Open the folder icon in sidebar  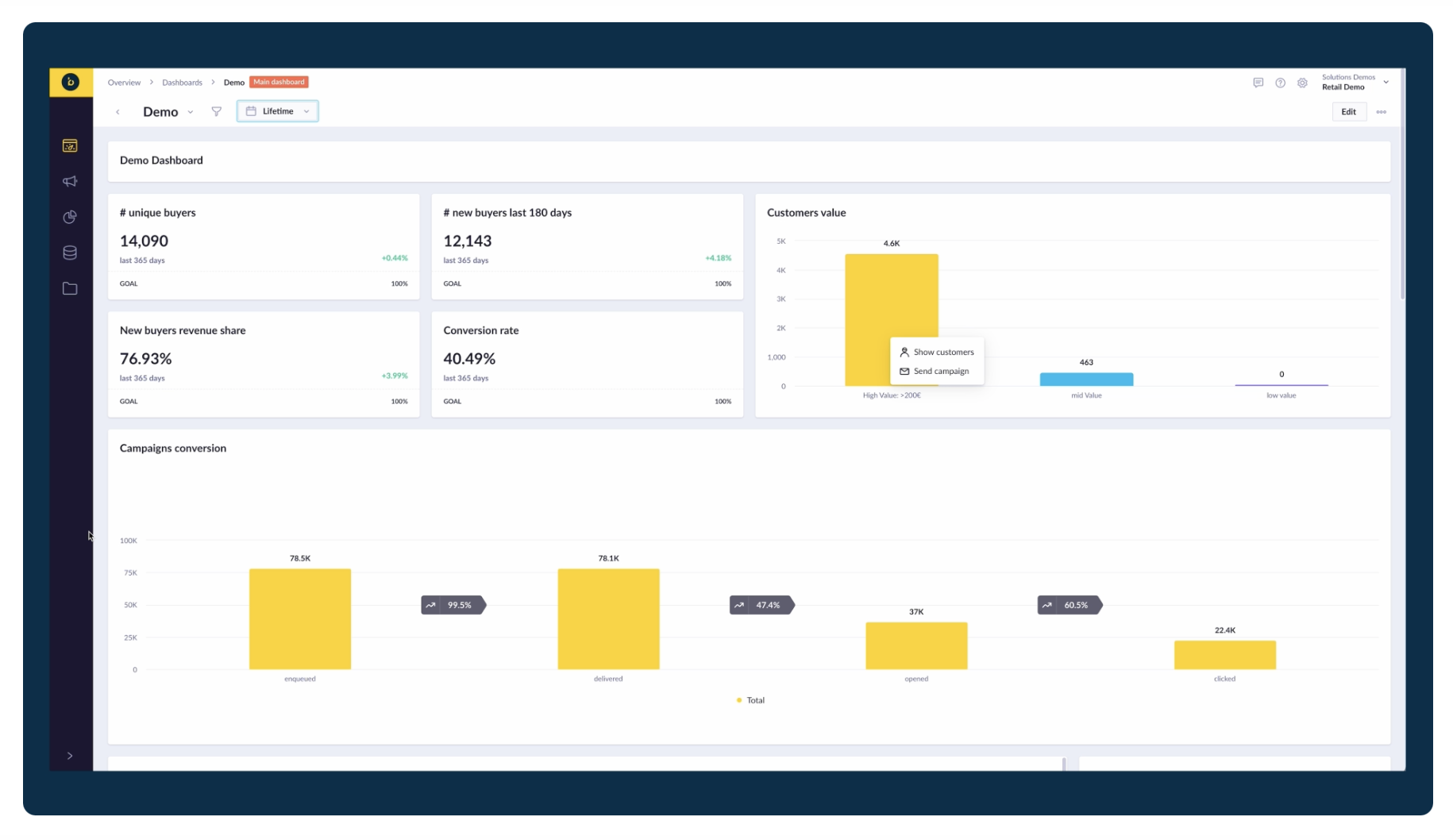point(70,289)
